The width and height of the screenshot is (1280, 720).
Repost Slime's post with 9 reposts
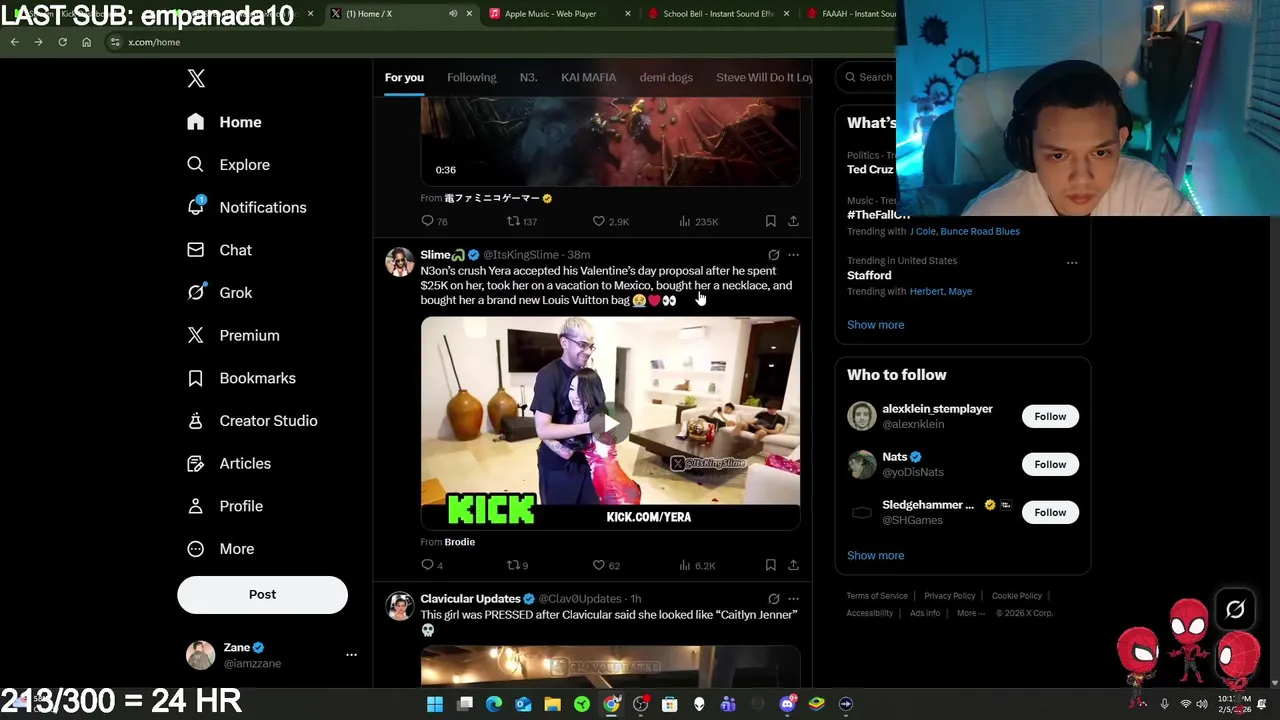tap(517, 565)
